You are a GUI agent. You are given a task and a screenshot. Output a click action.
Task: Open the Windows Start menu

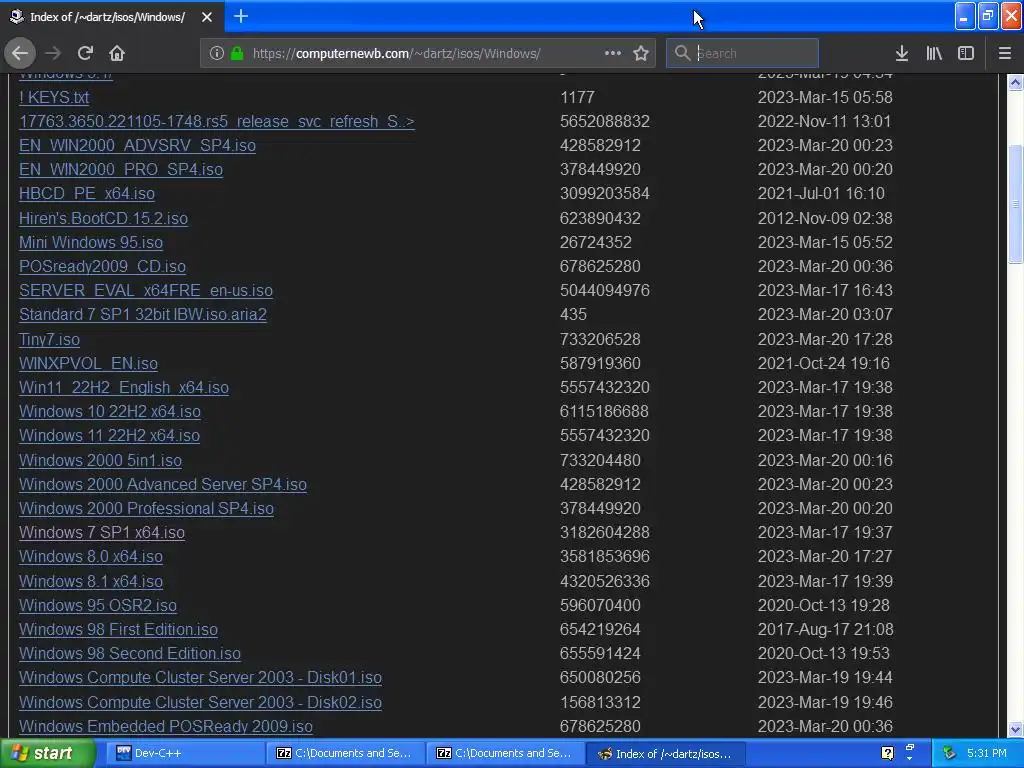tap(46, 753)
